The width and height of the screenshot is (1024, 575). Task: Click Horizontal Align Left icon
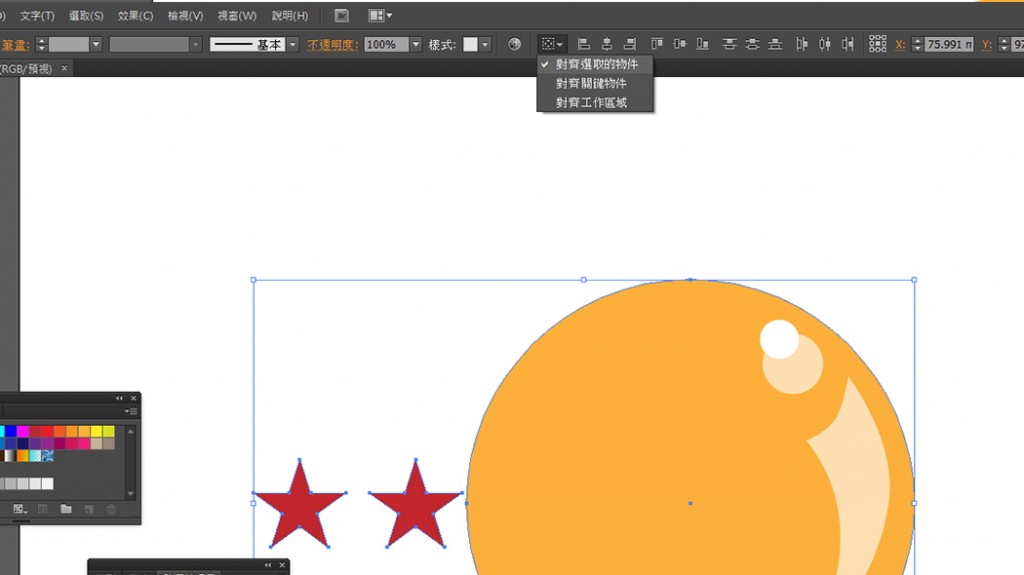(x=584, y=44)
